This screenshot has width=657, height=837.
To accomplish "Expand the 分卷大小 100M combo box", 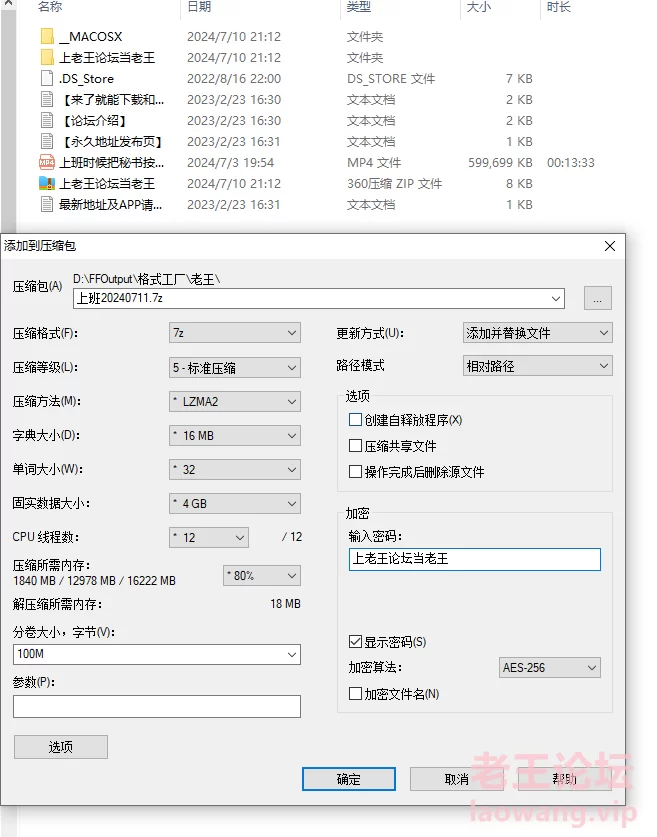I will pos(292,654).
